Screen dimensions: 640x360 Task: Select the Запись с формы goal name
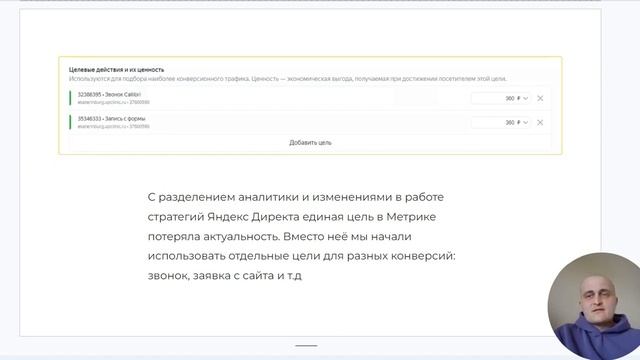coord(111,119)
